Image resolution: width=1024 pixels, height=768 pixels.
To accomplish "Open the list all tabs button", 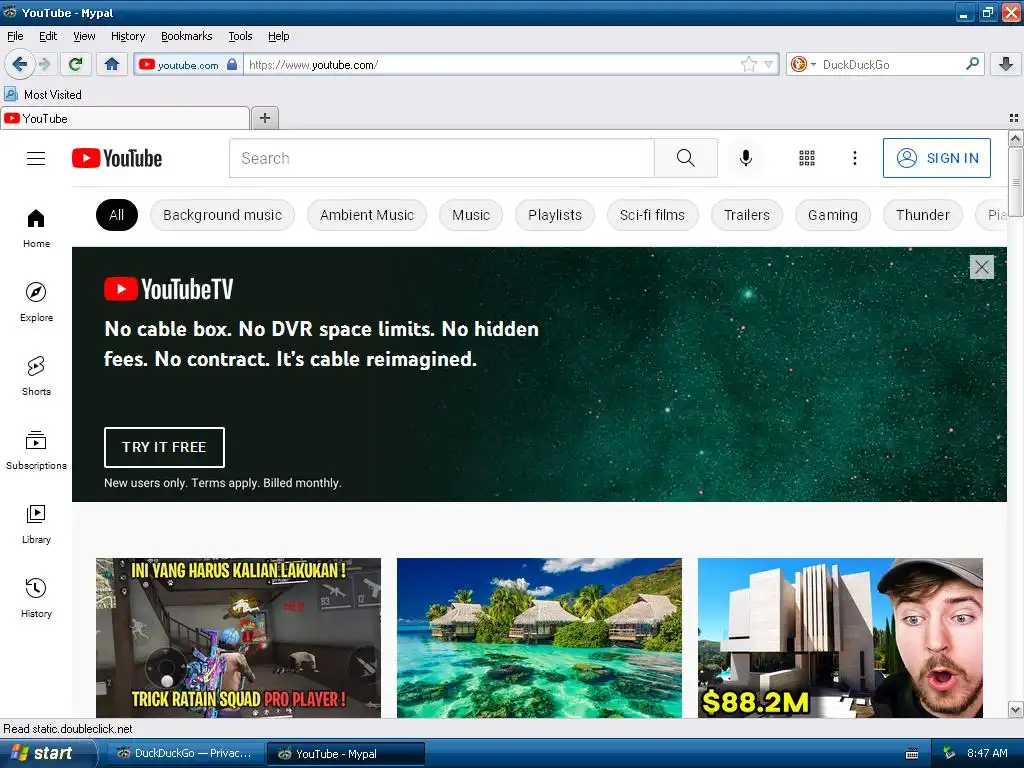I will tap(1014, 118).
